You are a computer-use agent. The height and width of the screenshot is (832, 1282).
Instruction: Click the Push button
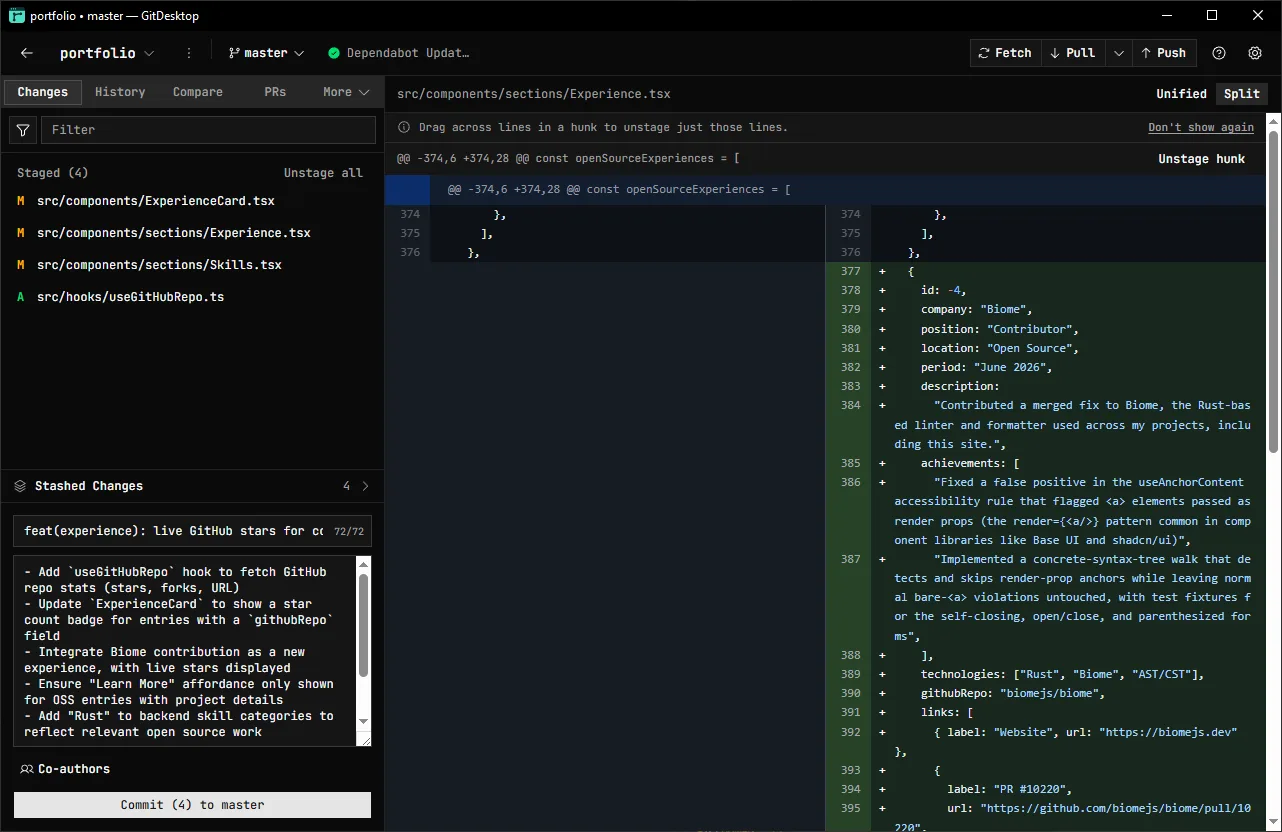click(1163, 53)
